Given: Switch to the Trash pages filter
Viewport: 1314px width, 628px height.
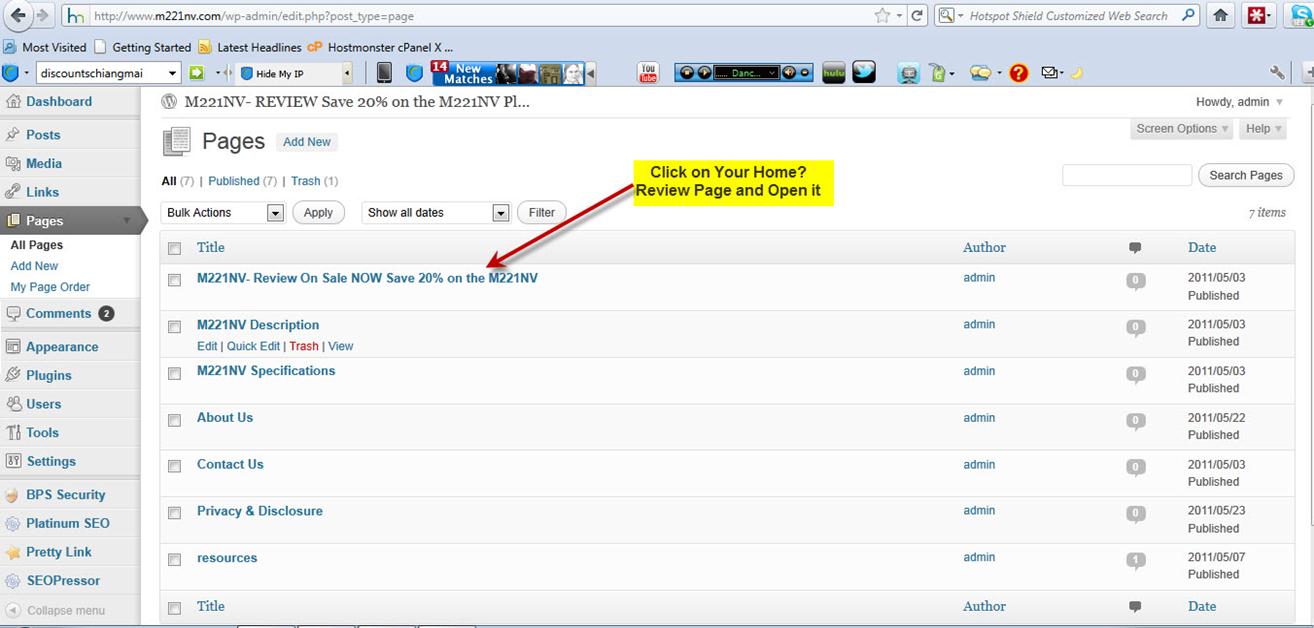Looking at the screenshot, I should coord(305,181).
